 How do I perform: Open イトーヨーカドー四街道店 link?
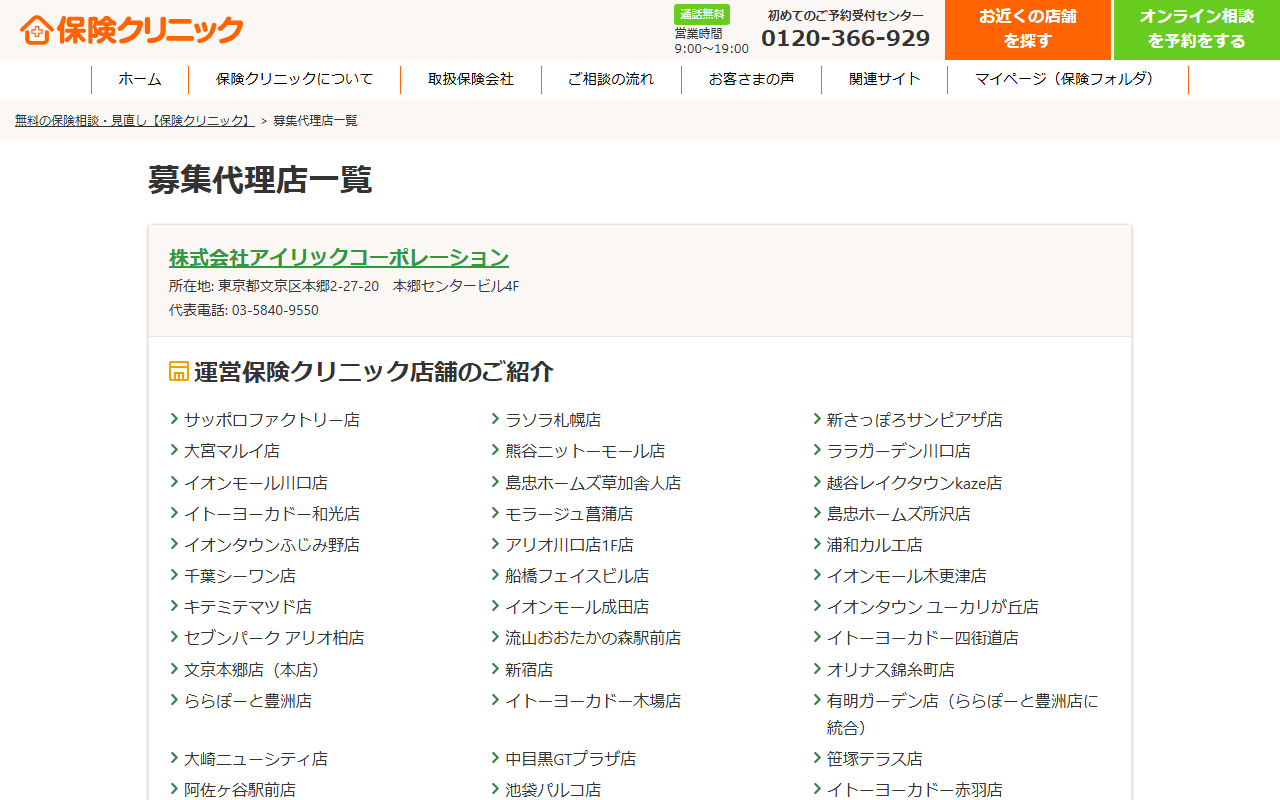[x=922, y=638]
